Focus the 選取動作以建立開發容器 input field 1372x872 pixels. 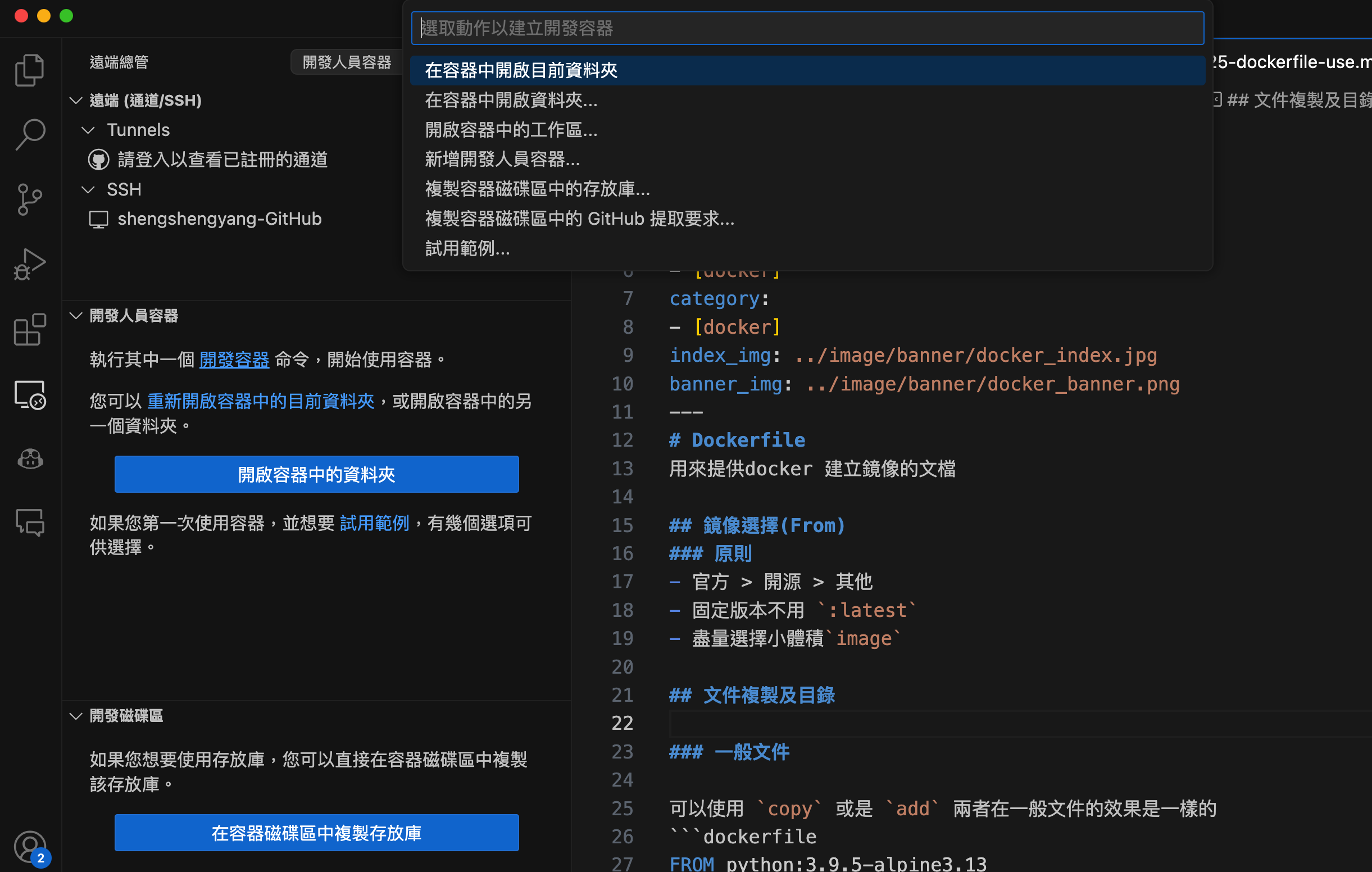pyautogui.click(x=807, y=29)
